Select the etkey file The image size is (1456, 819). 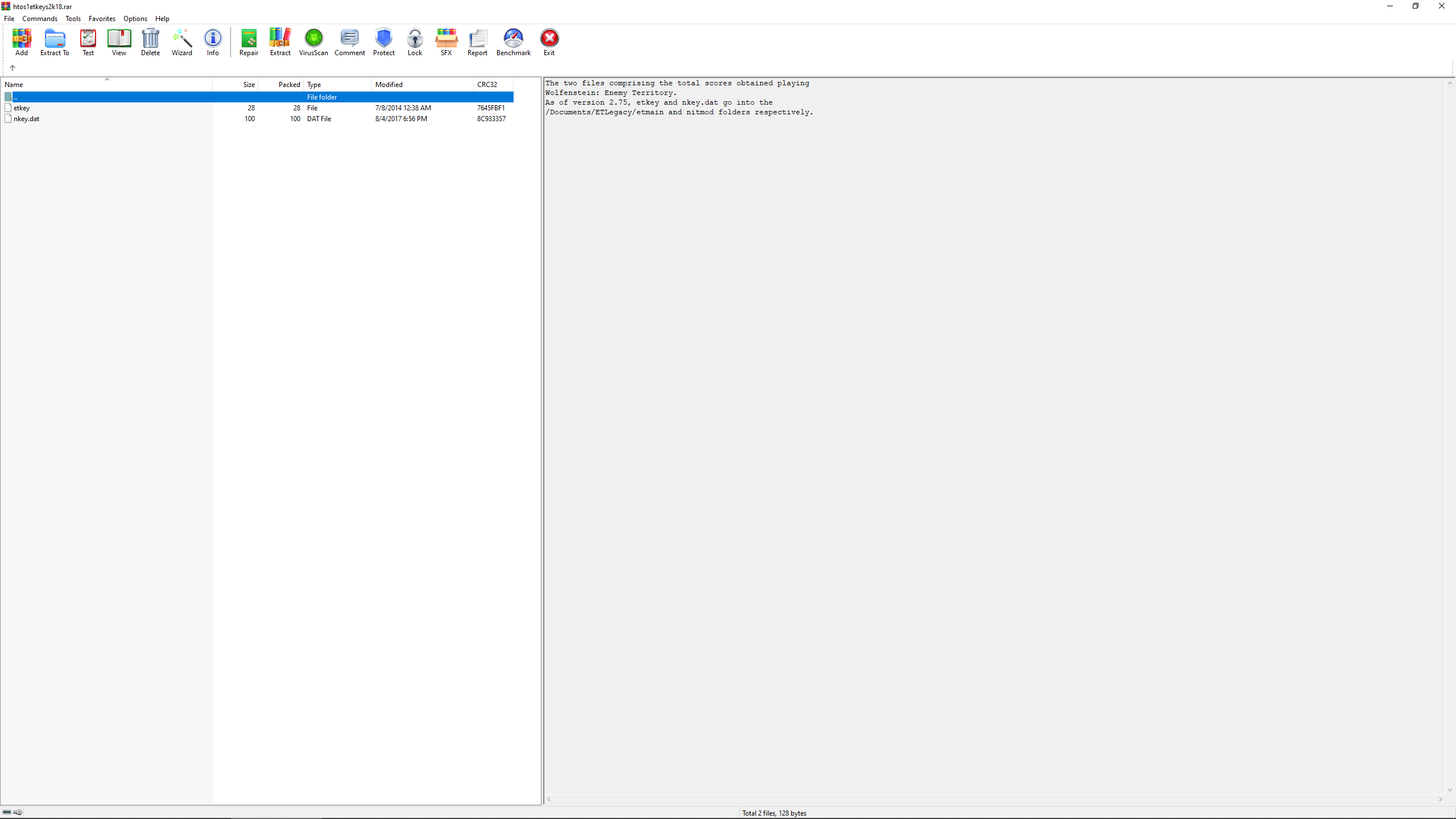pos(22,108)
